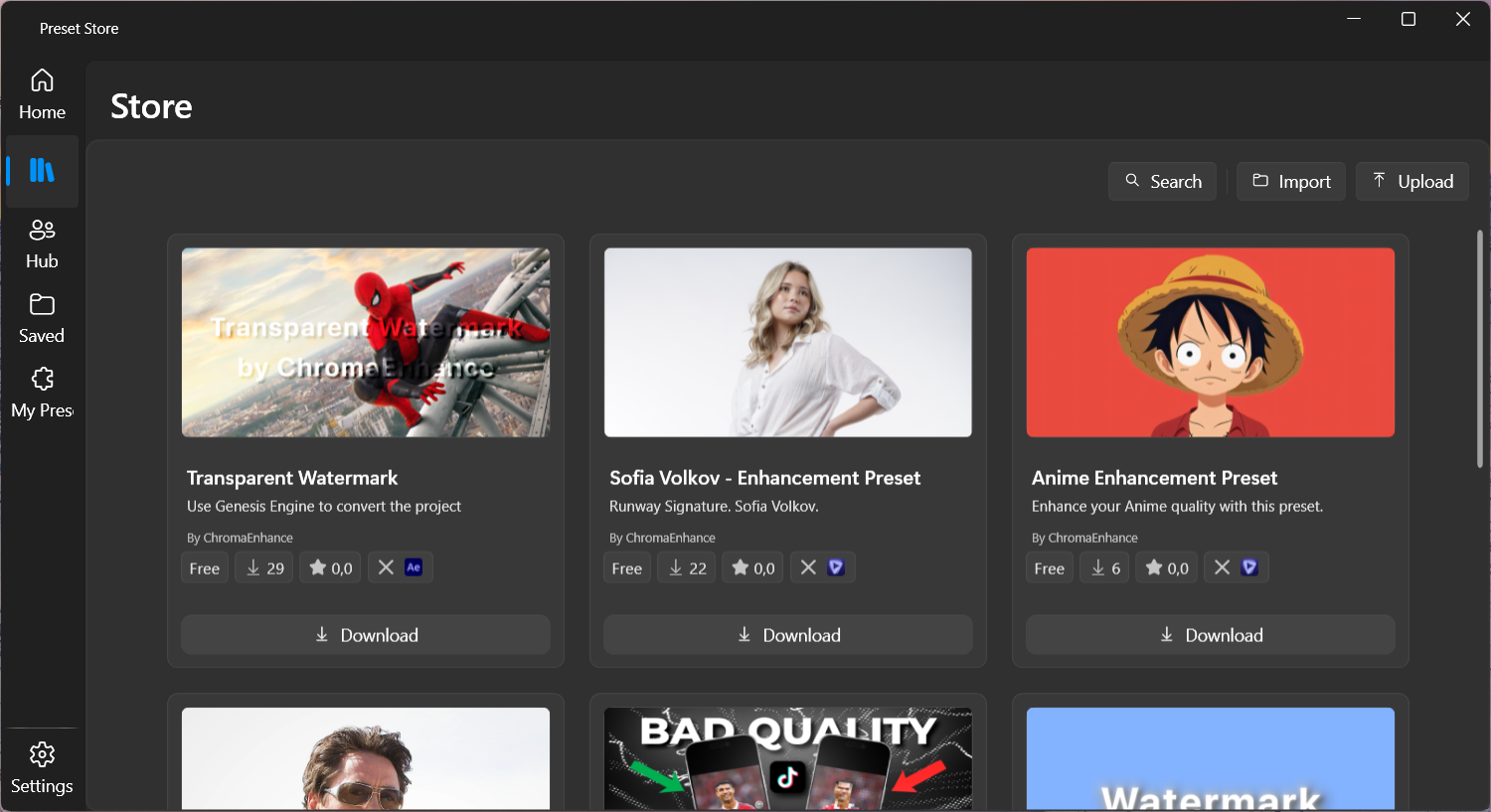
Task: Click the star rating on Transparent Watermark card
Action: (331, 568)
